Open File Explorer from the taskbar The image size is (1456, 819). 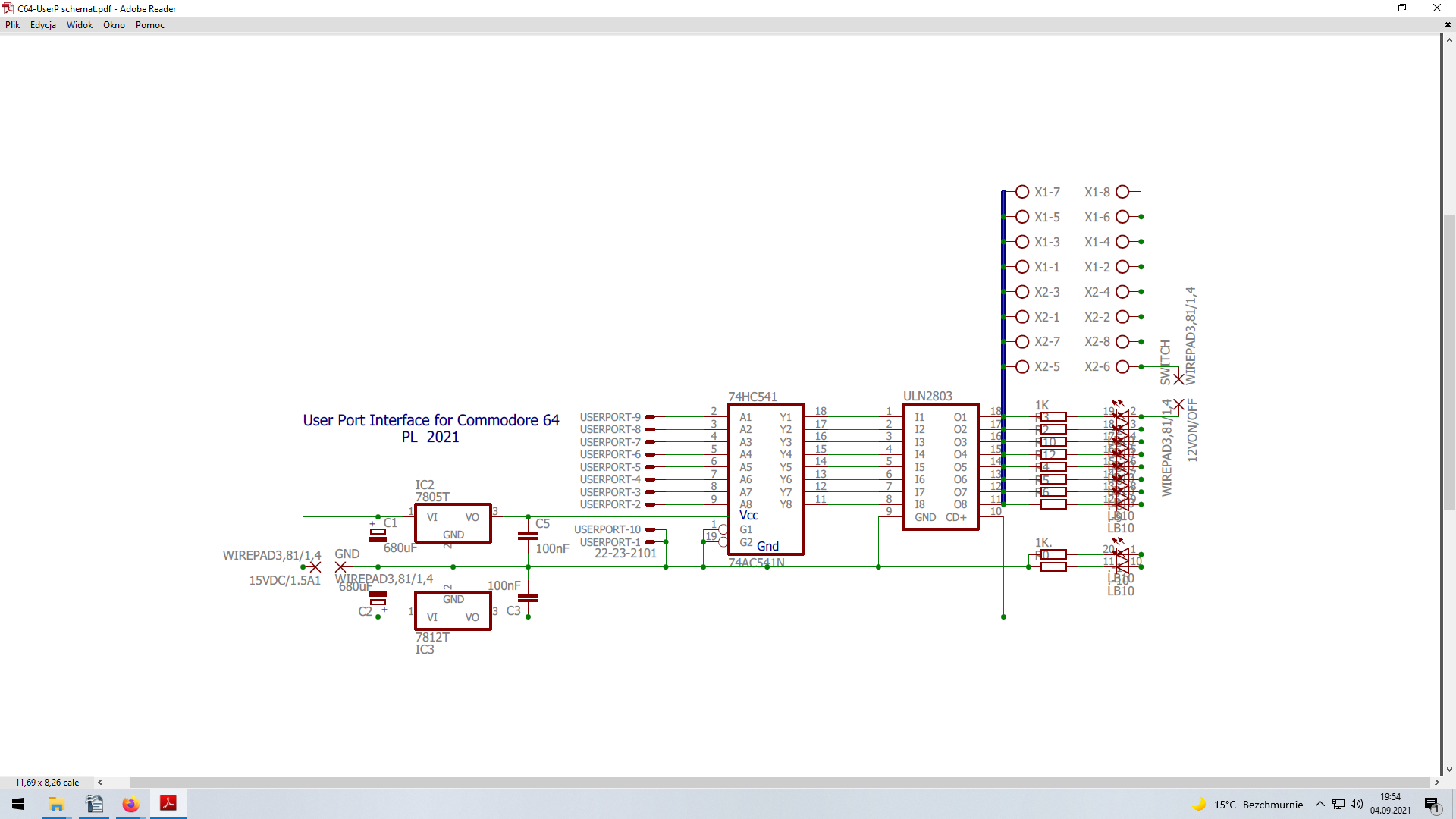point(56,804)
